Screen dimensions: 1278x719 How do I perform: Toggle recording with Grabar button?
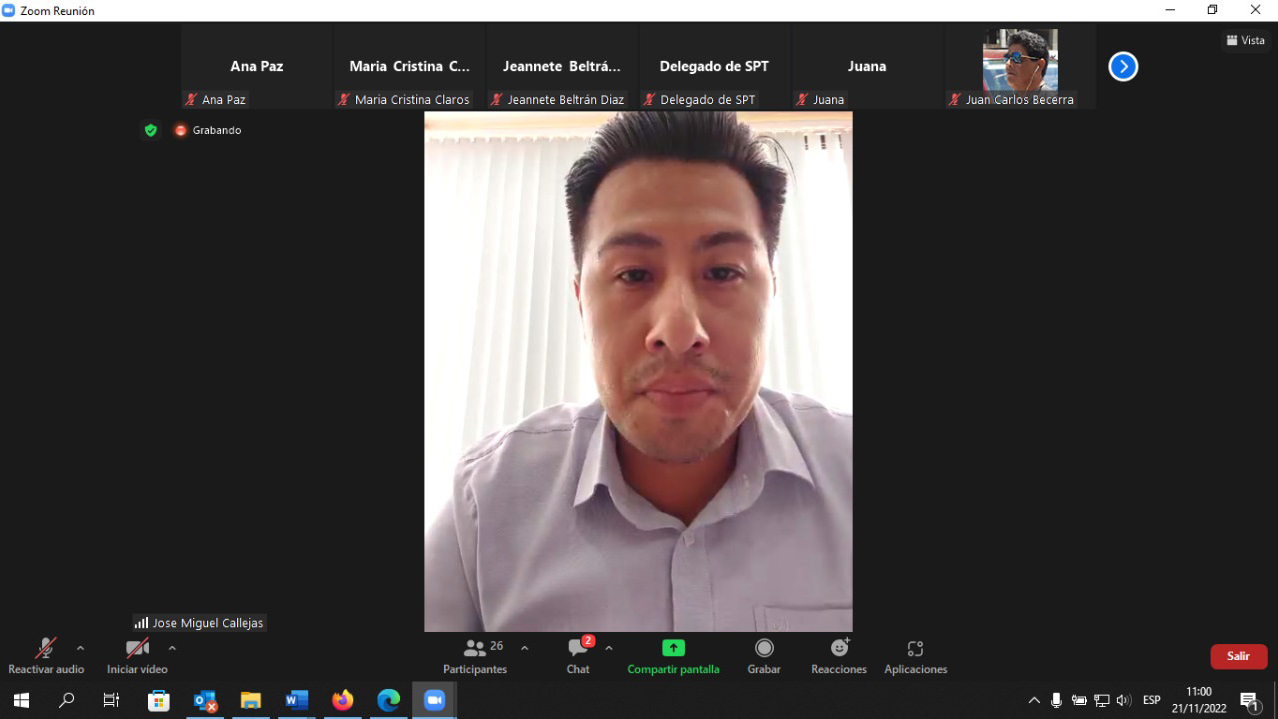(764, 656)
